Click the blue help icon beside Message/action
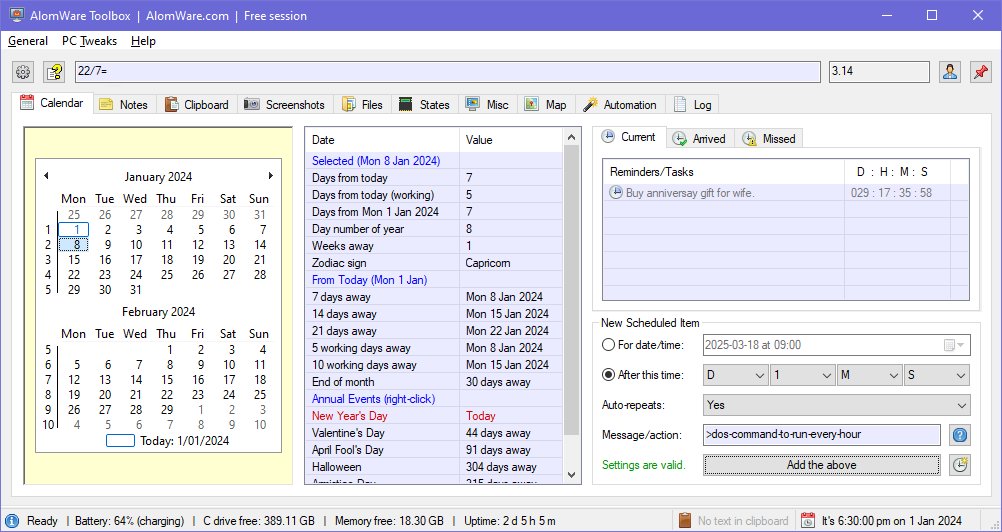 coord(959,435)
